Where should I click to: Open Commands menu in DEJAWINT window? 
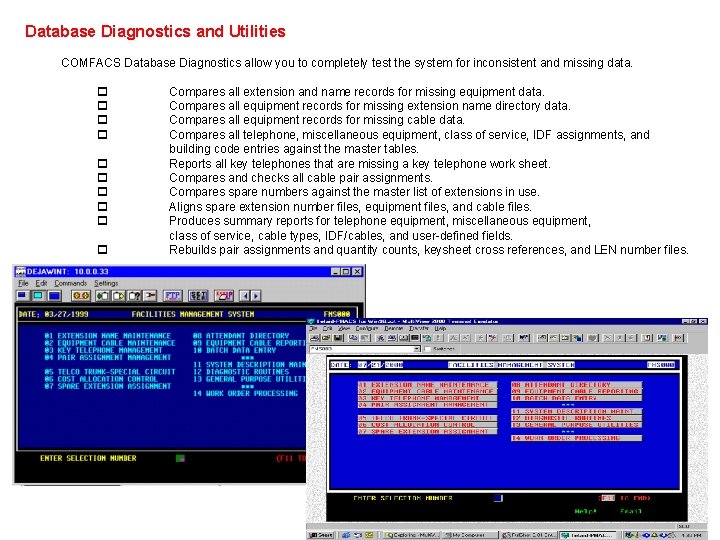click(70, 283)
